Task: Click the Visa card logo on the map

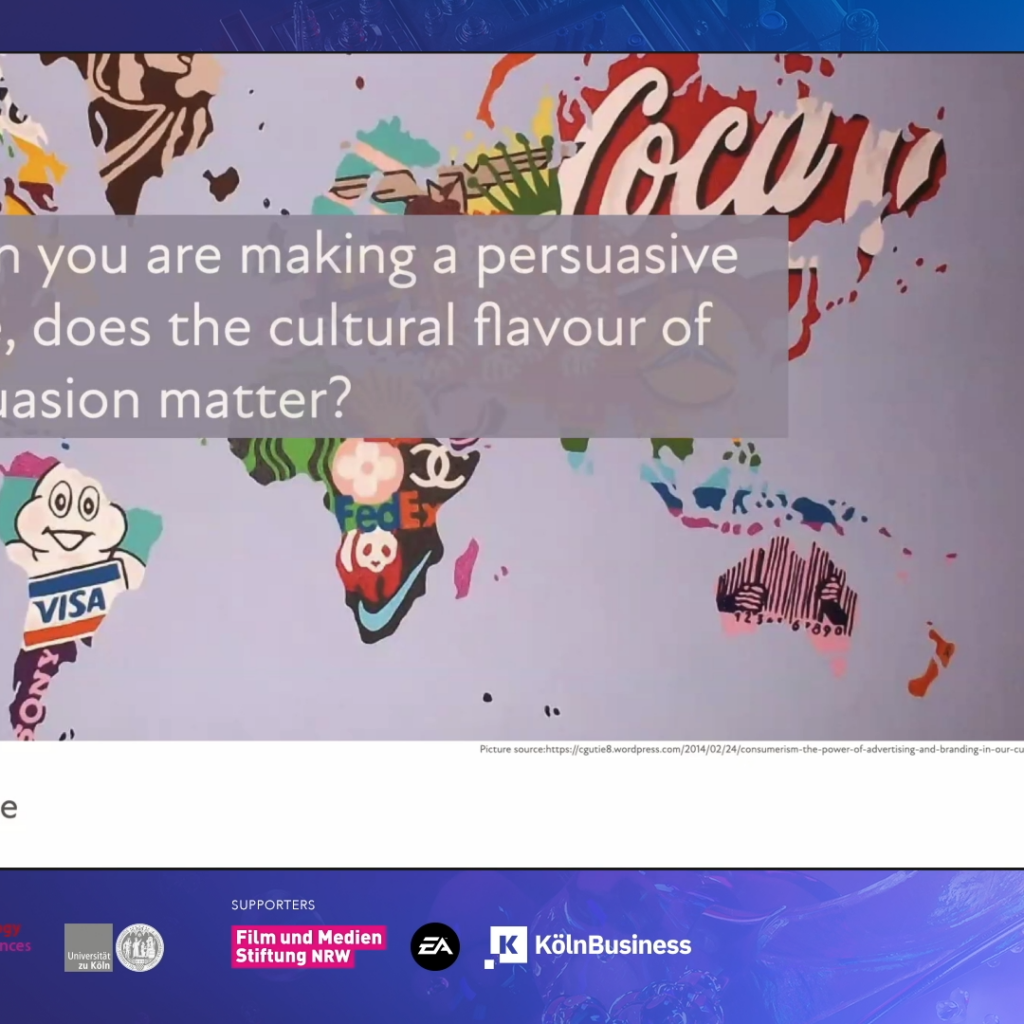Action: (x=71, y=604)
